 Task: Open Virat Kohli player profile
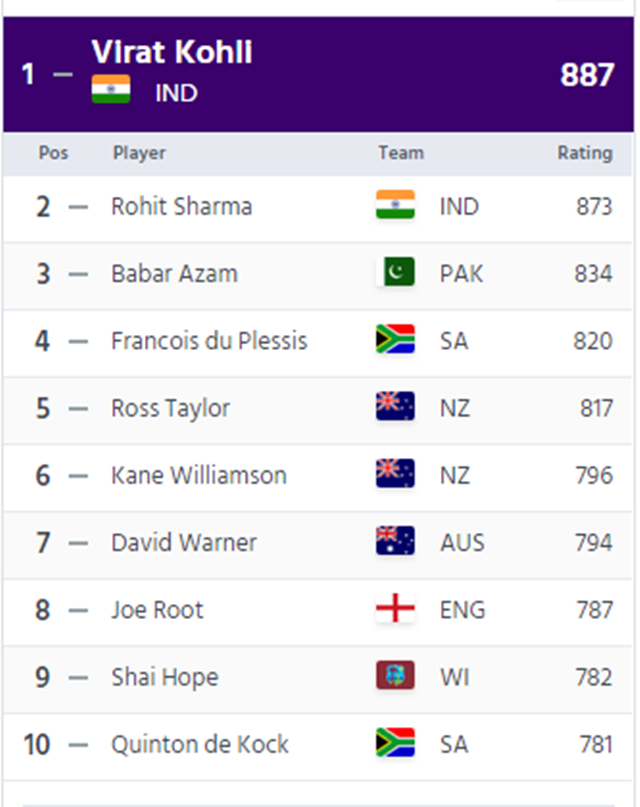(x=172, y=52)
